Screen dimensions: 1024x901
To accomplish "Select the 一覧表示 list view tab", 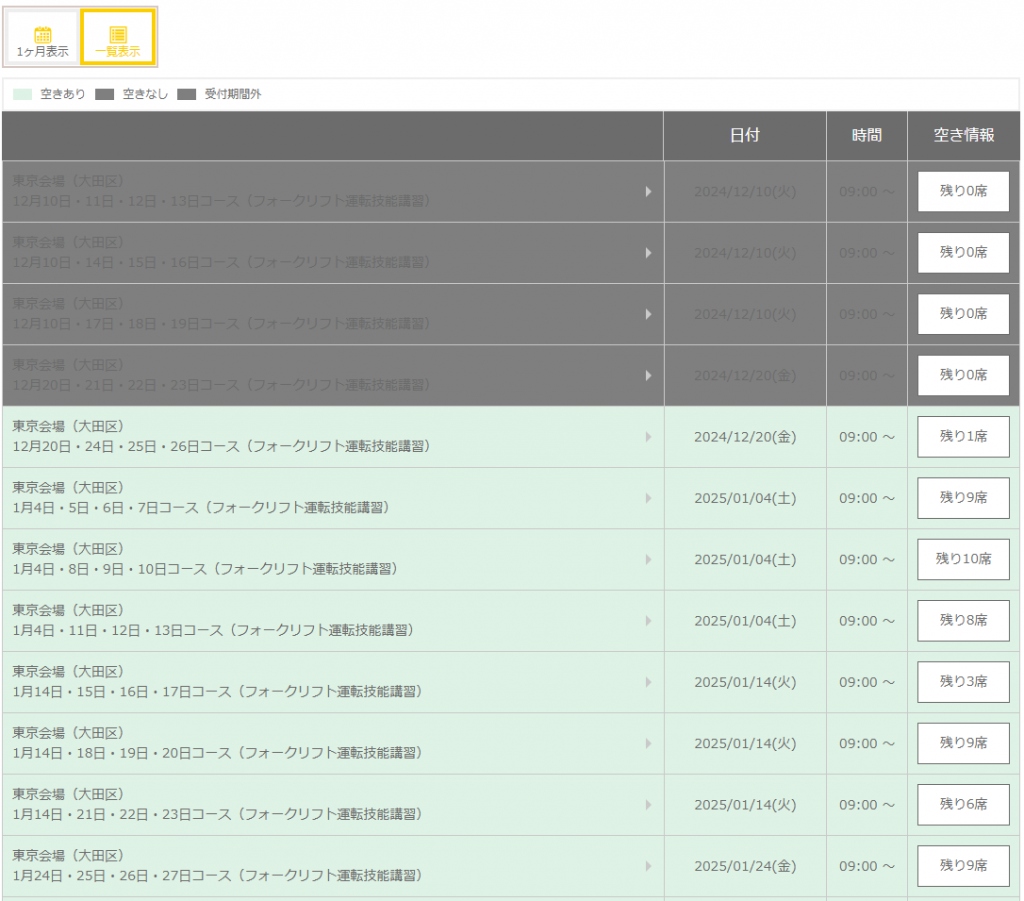I will [117, 38].
